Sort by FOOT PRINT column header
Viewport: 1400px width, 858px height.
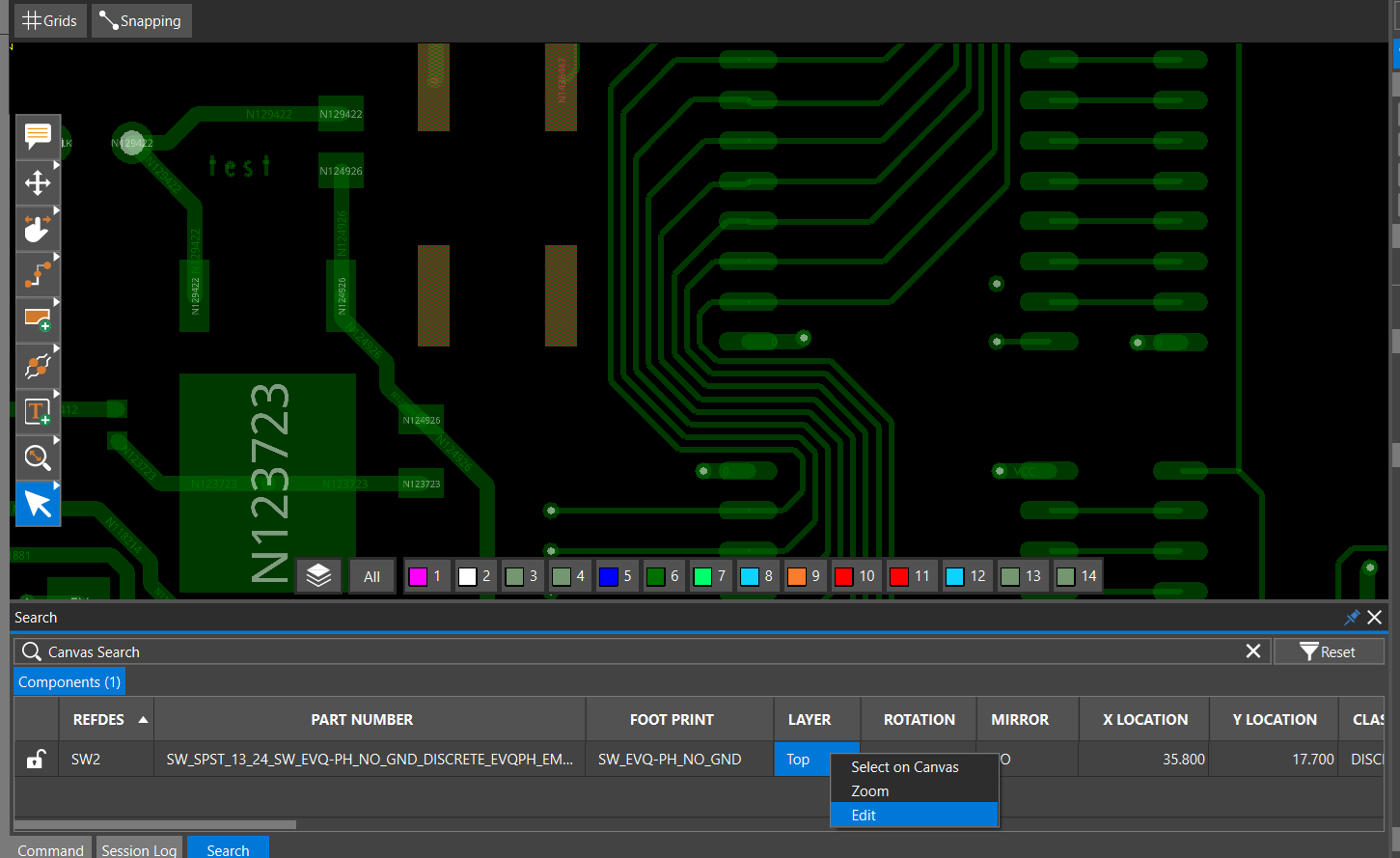[x=680, y=719]
